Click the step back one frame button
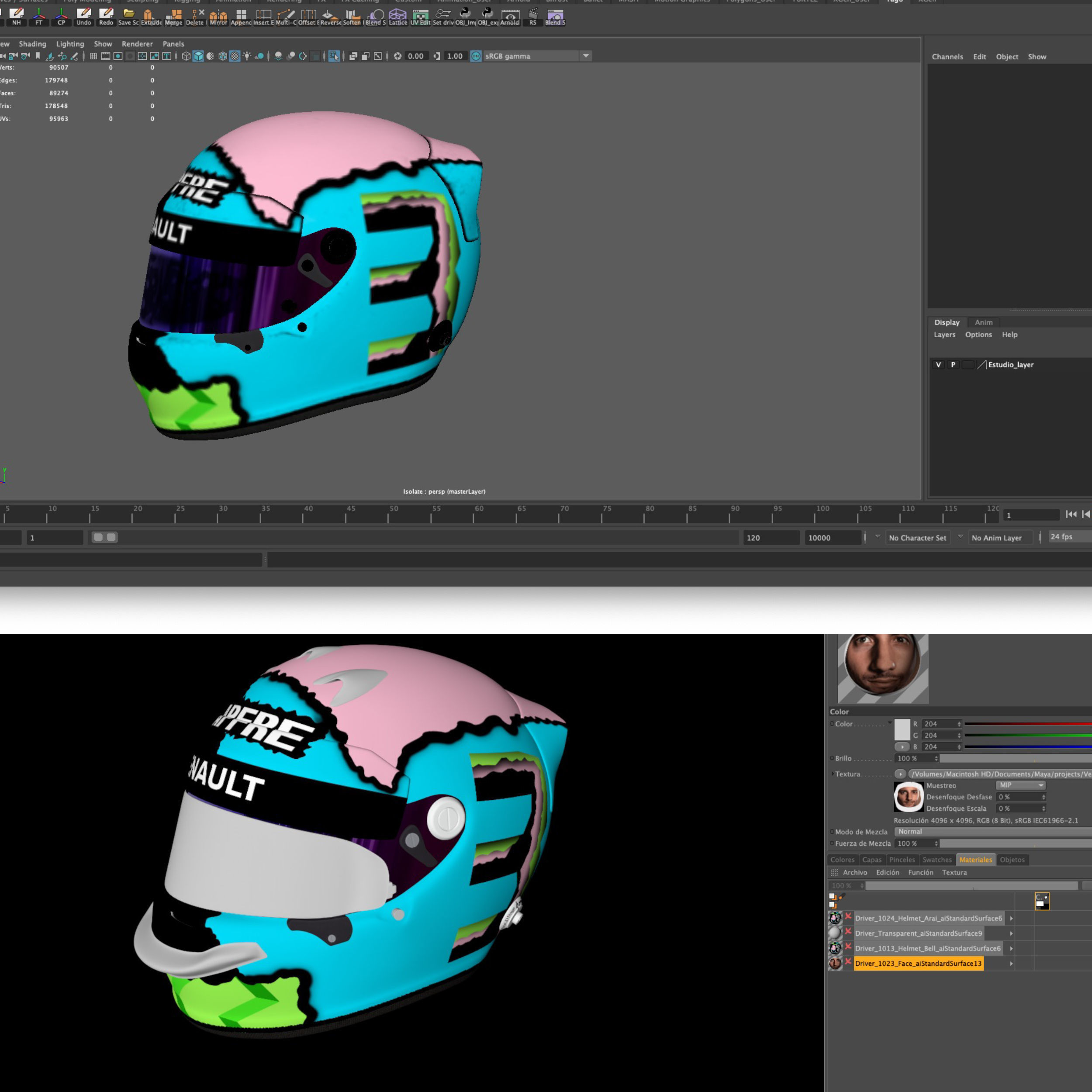The image size is (1092, 1092). tap(1086, 514)
